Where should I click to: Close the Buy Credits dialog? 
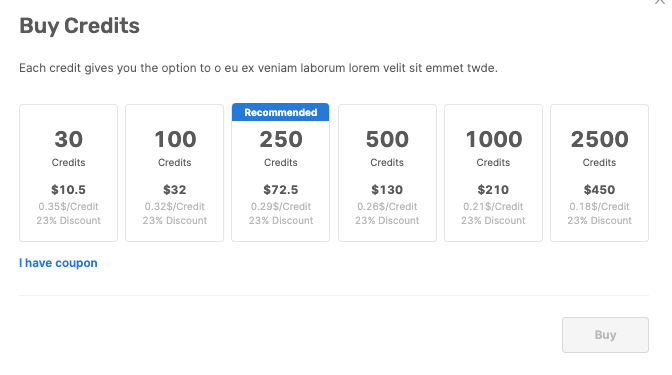(x=660, y=1)
